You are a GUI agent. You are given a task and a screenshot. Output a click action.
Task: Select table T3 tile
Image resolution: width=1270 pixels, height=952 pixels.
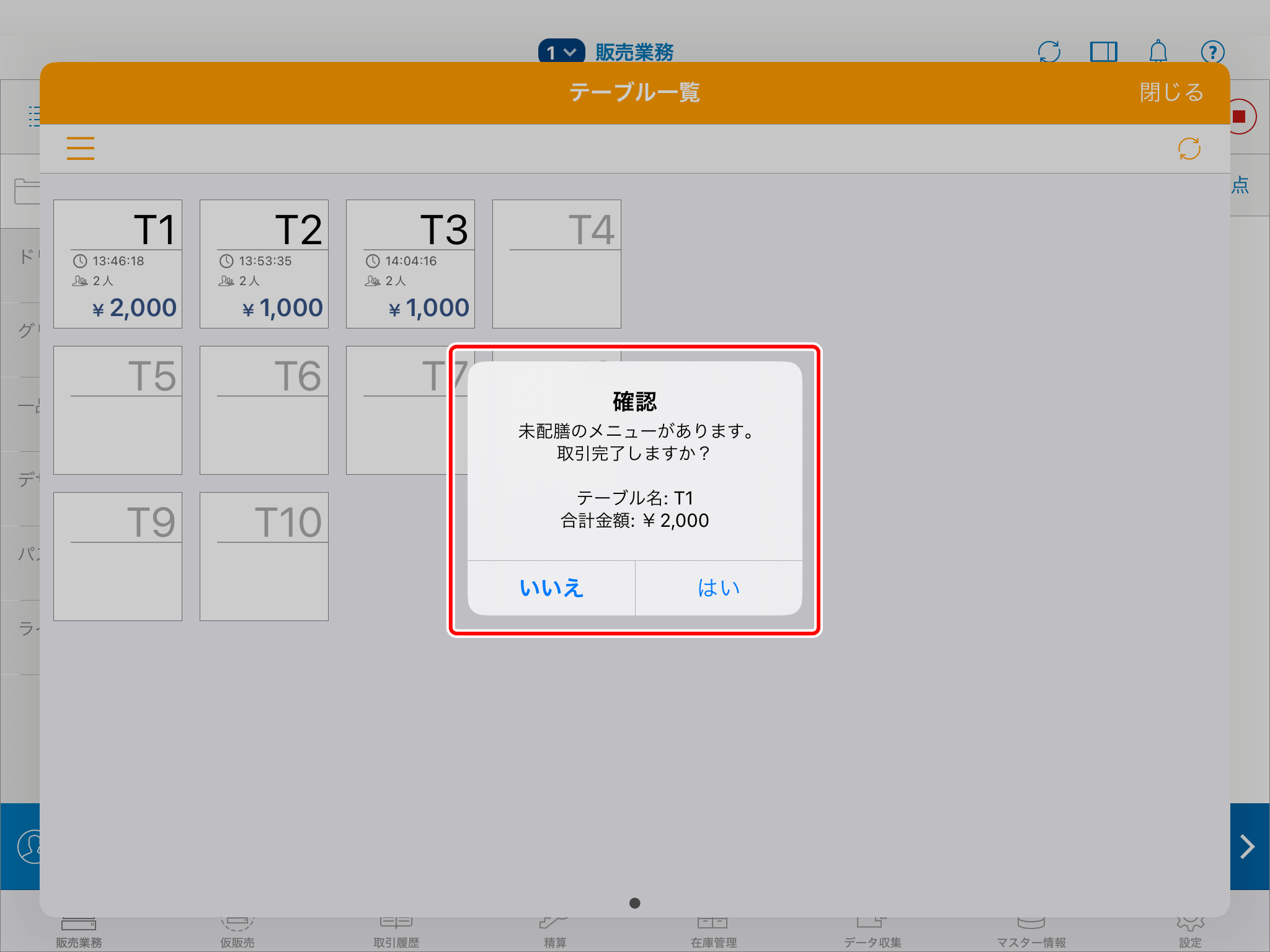coord(411,264)
